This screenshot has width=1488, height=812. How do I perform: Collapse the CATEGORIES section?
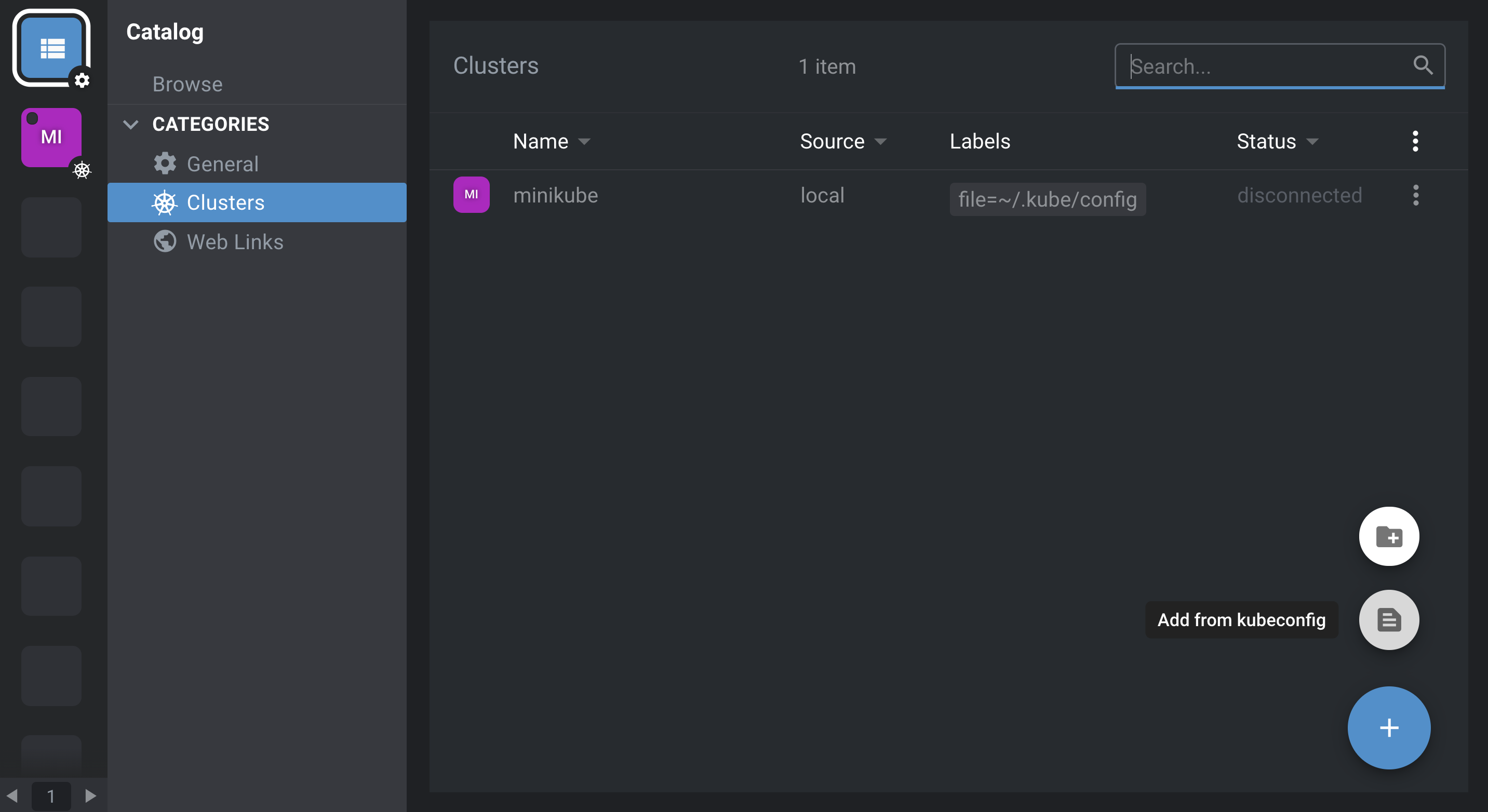(130, 124)
